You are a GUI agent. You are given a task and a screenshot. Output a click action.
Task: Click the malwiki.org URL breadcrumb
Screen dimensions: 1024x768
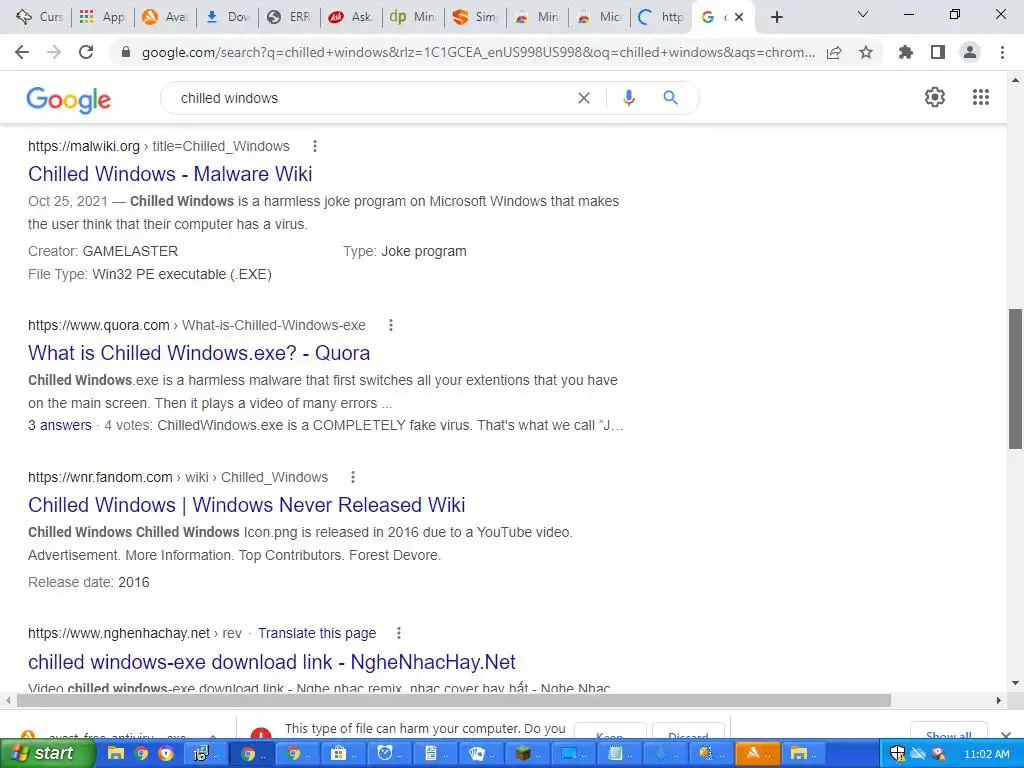pyautogui.click(x=159, y=146)
